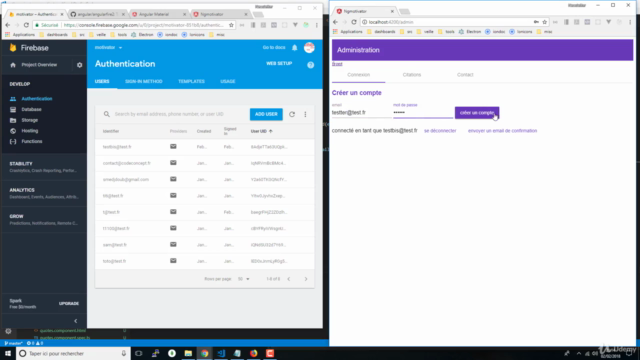640x360 pixels.
Task: Select the sam@test.fr user row
Action: [204, 245]
